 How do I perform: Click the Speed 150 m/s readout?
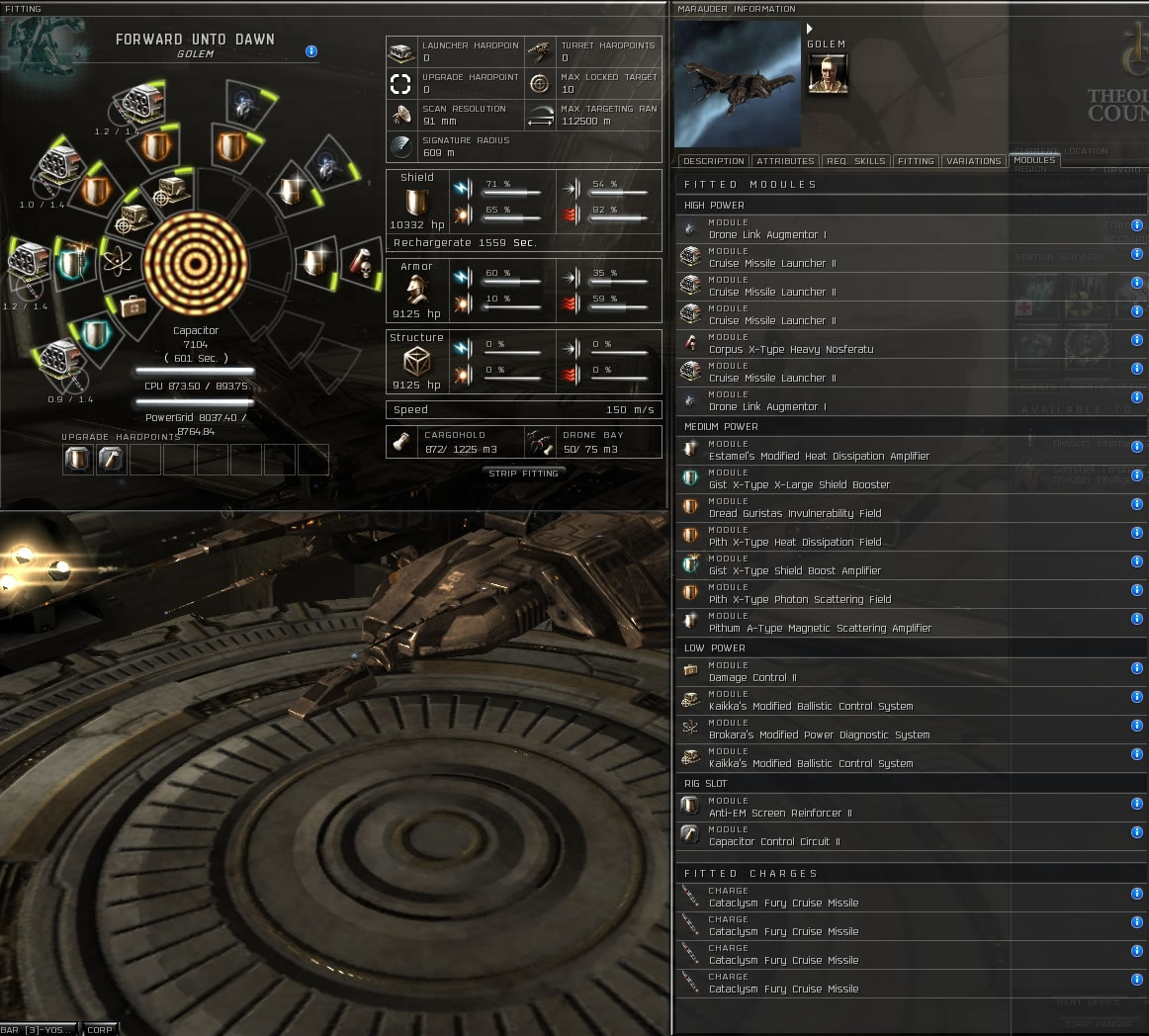[x=523, y=409]
